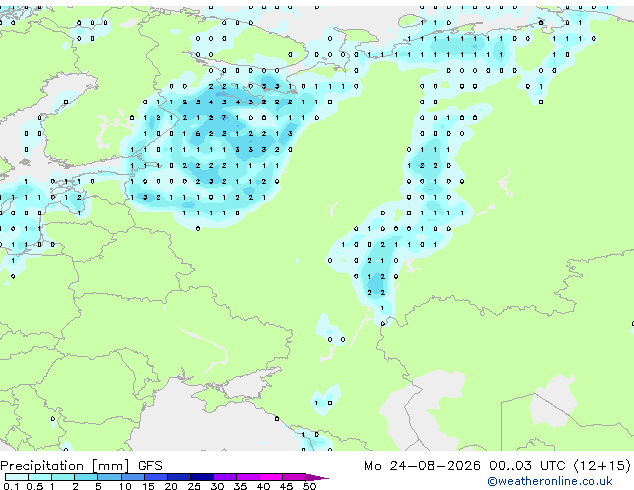Click the '0.5' legend scale label
The image size is (634, 490).
tap(34, 486)
